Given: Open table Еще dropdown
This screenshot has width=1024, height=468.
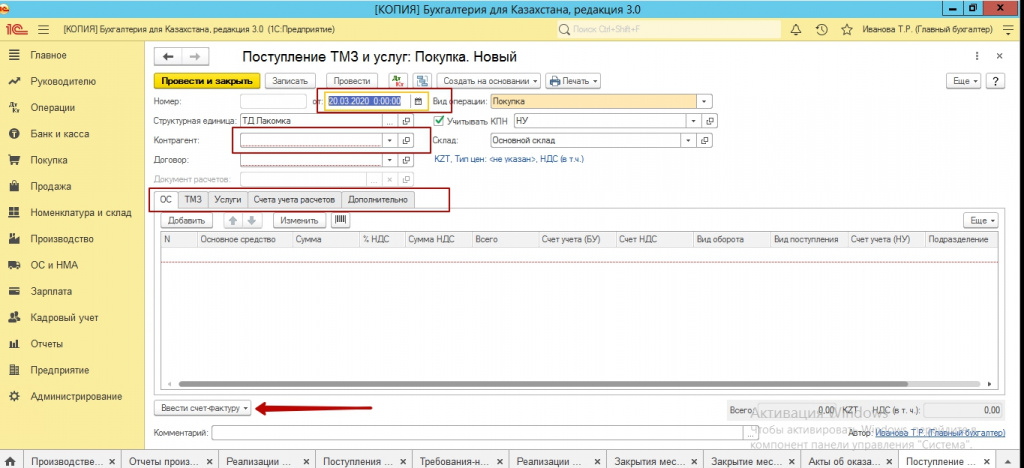Looking at the screenshot, I should 981,221.
